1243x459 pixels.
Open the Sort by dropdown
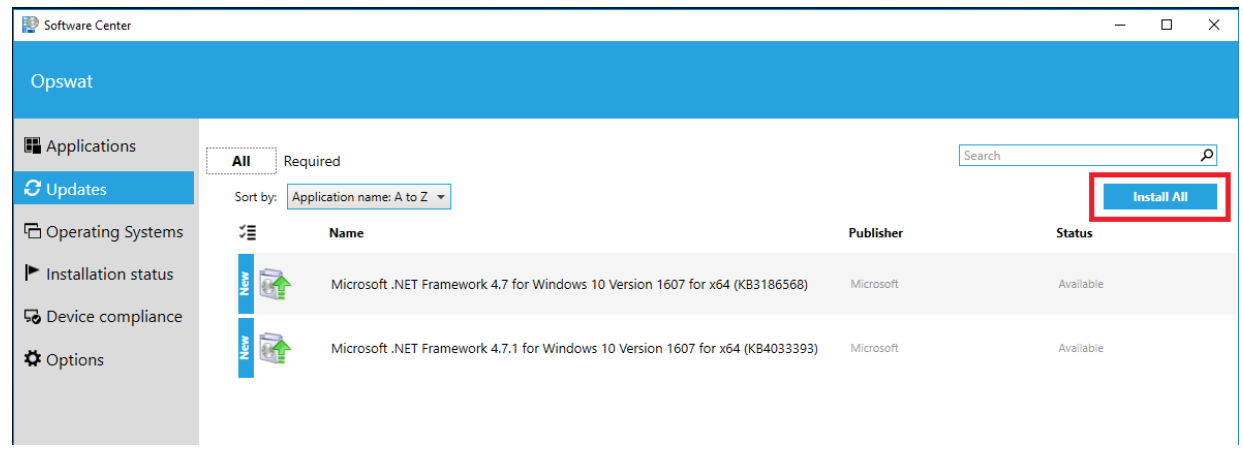[369, 197]
